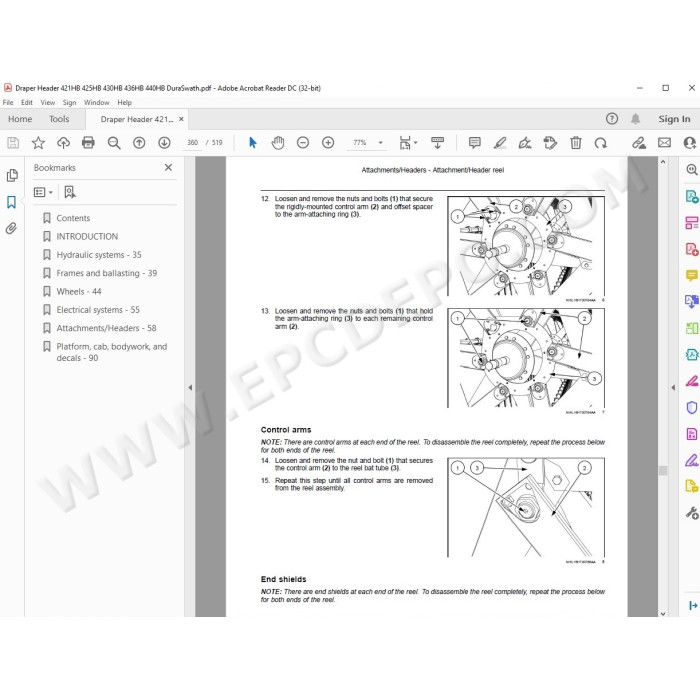The image size is (700, 700).
Task: Open search magnifier in right sidebar
Action: tap(692, 170)
